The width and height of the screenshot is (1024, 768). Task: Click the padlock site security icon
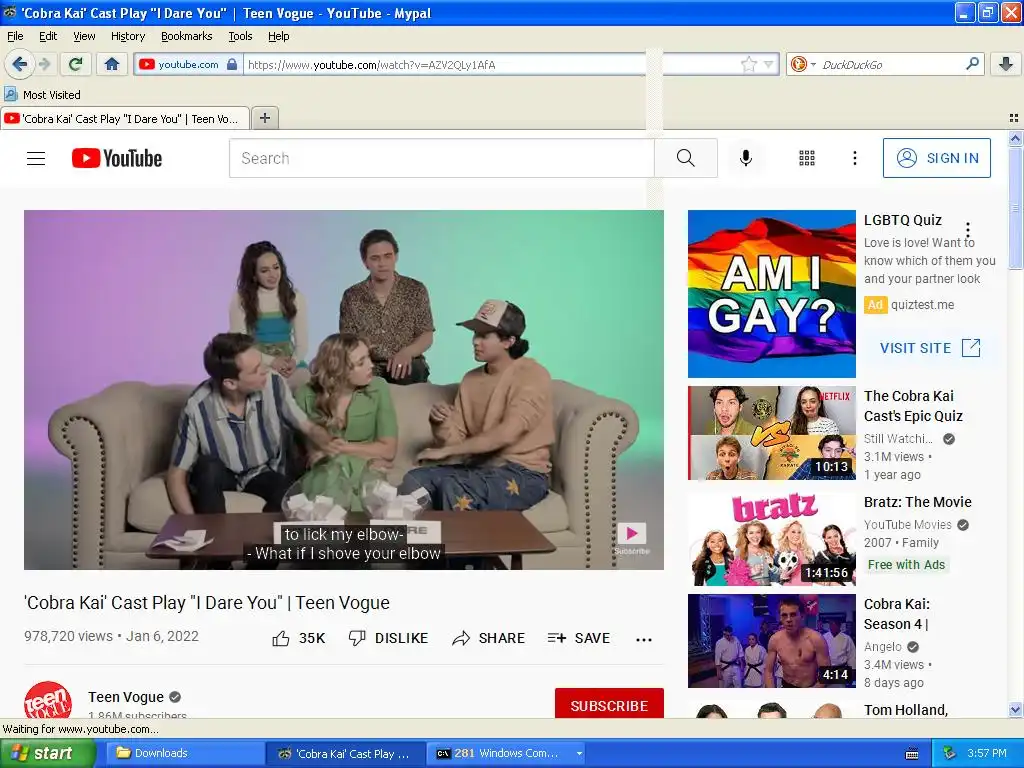click(232, 64)
